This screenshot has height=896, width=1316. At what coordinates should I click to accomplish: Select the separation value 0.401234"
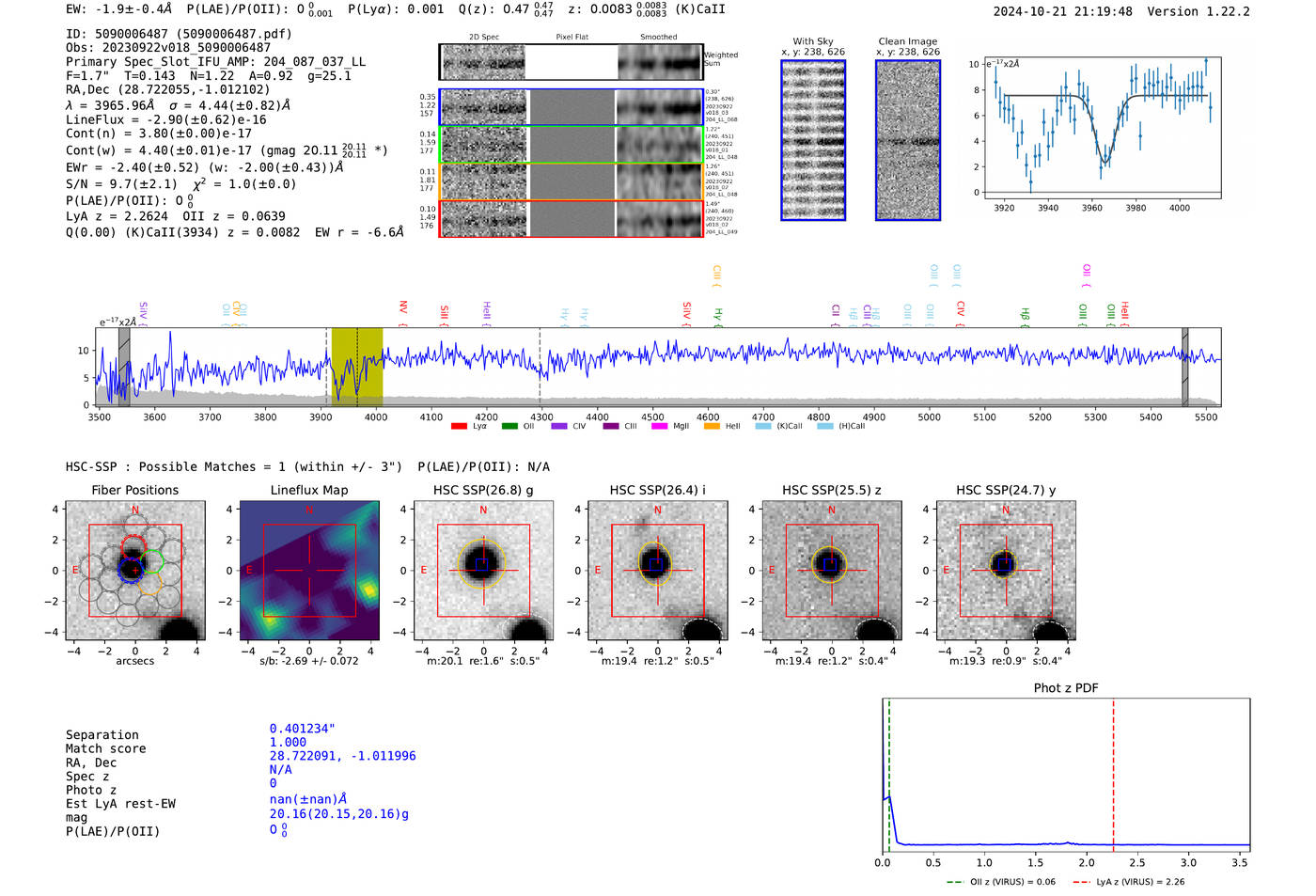click(x=303, y=730)
